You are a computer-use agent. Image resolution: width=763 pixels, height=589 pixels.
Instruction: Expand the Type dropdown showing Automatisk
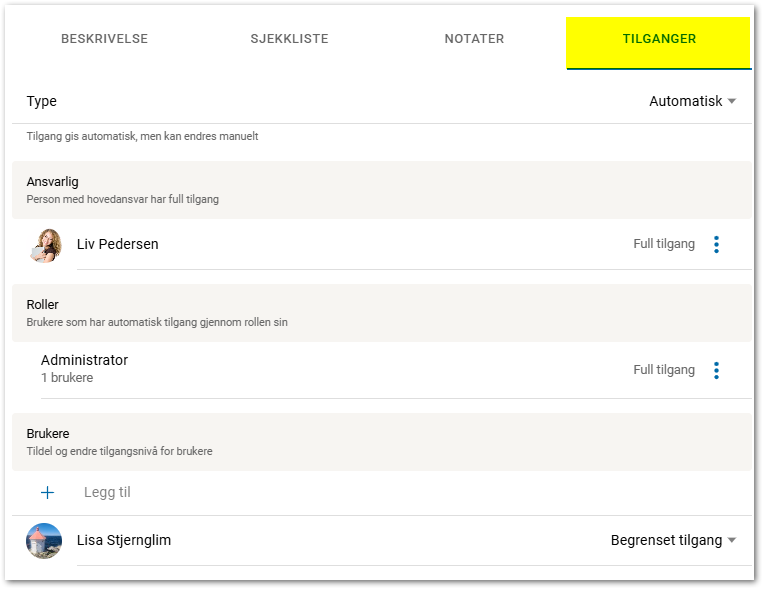click(x=692, y=101)
